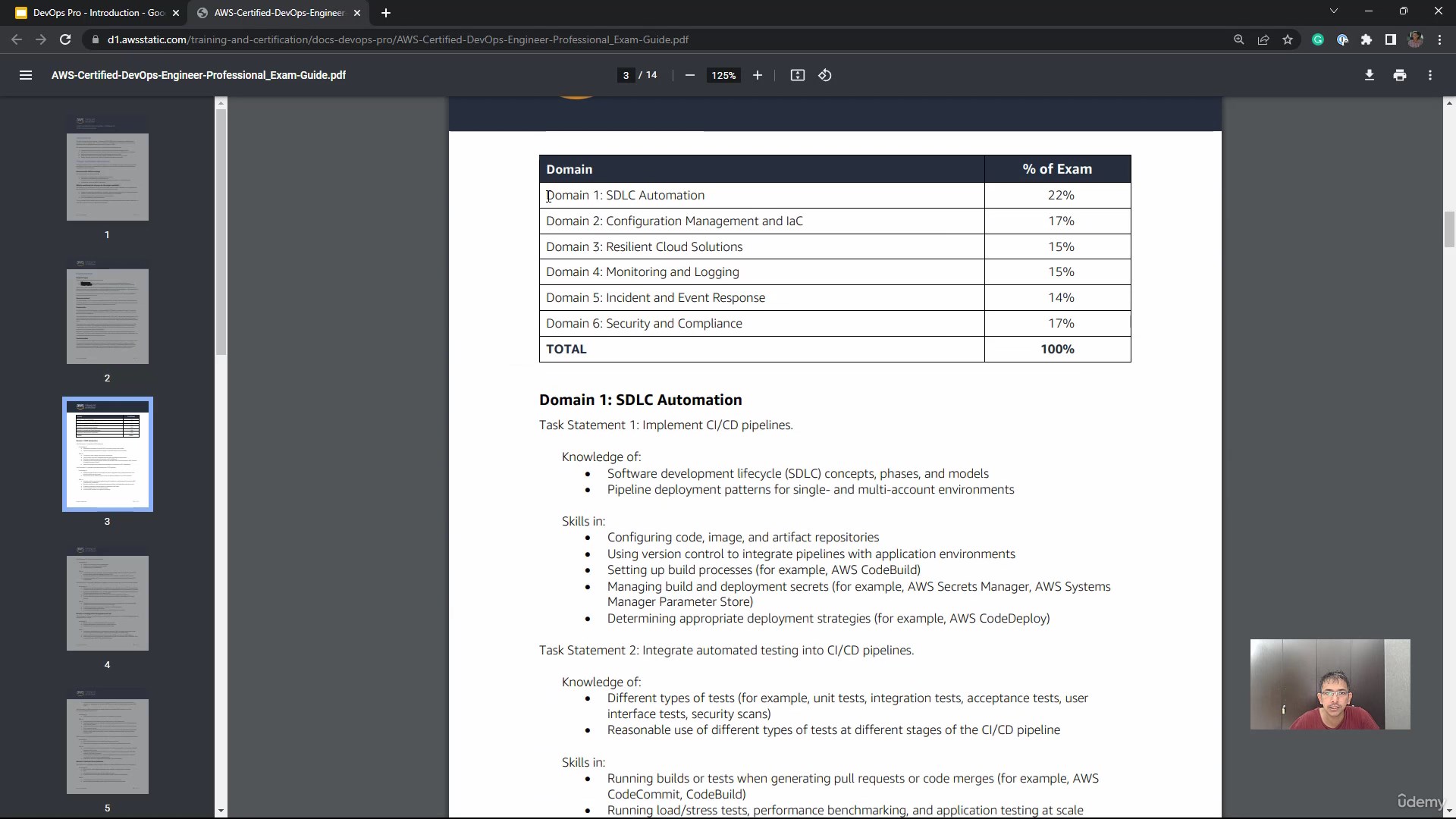
Task: Open page 5 thumbnail
Action: 107,741
